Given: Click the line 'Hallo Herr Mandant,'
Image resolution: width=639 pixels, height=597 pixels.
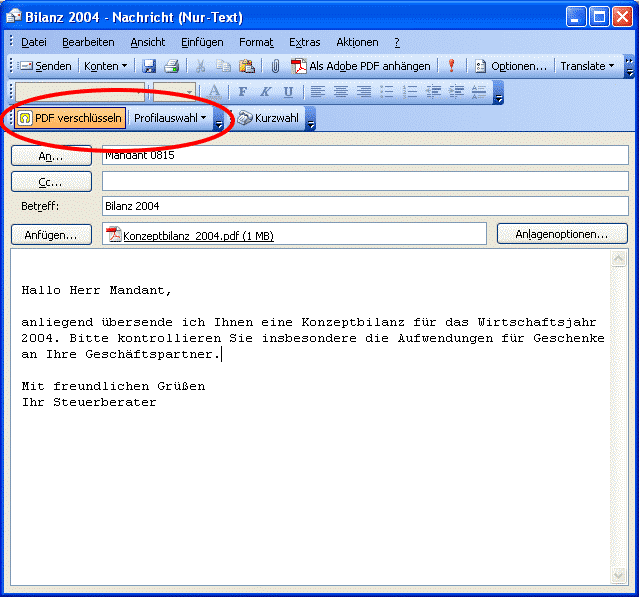Looking at the screenshot, I should click(x=97, y=290).
